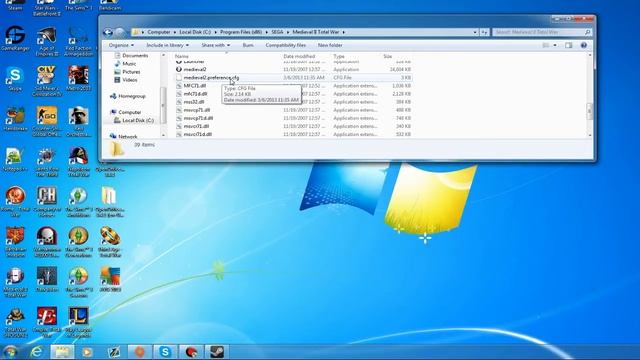Create a New folder
This screenshot has width=640, height=360.
[330, 45]
